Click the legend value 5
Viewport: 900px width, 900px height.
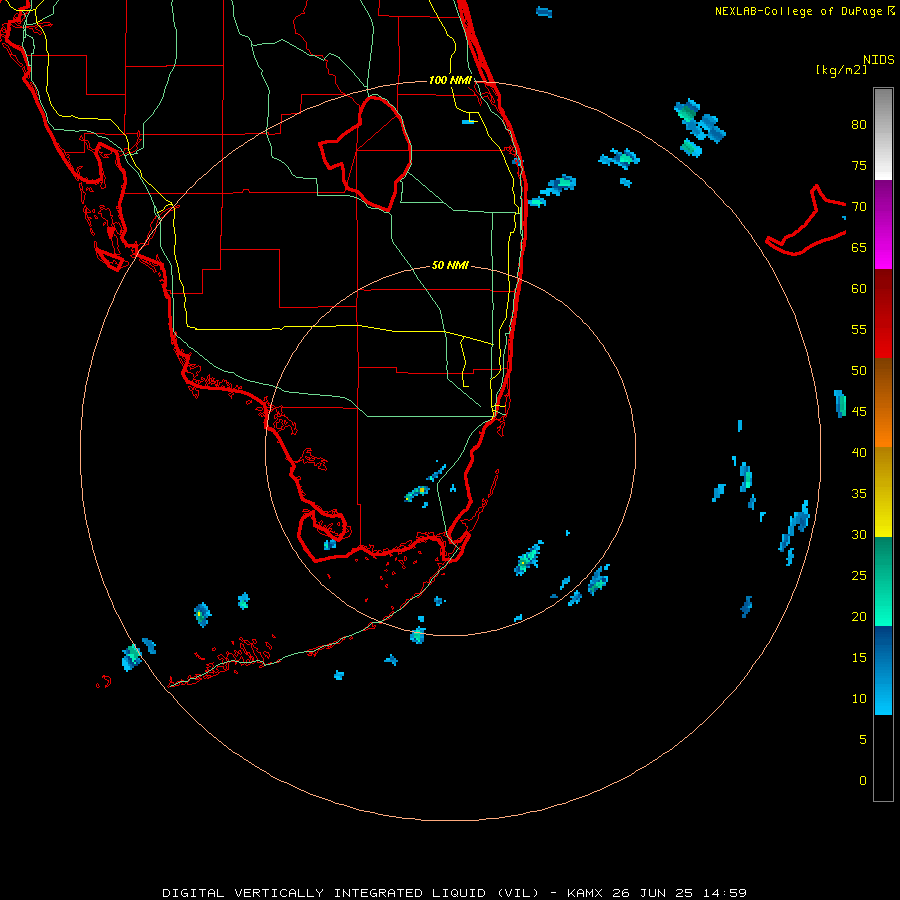(863, 740)
